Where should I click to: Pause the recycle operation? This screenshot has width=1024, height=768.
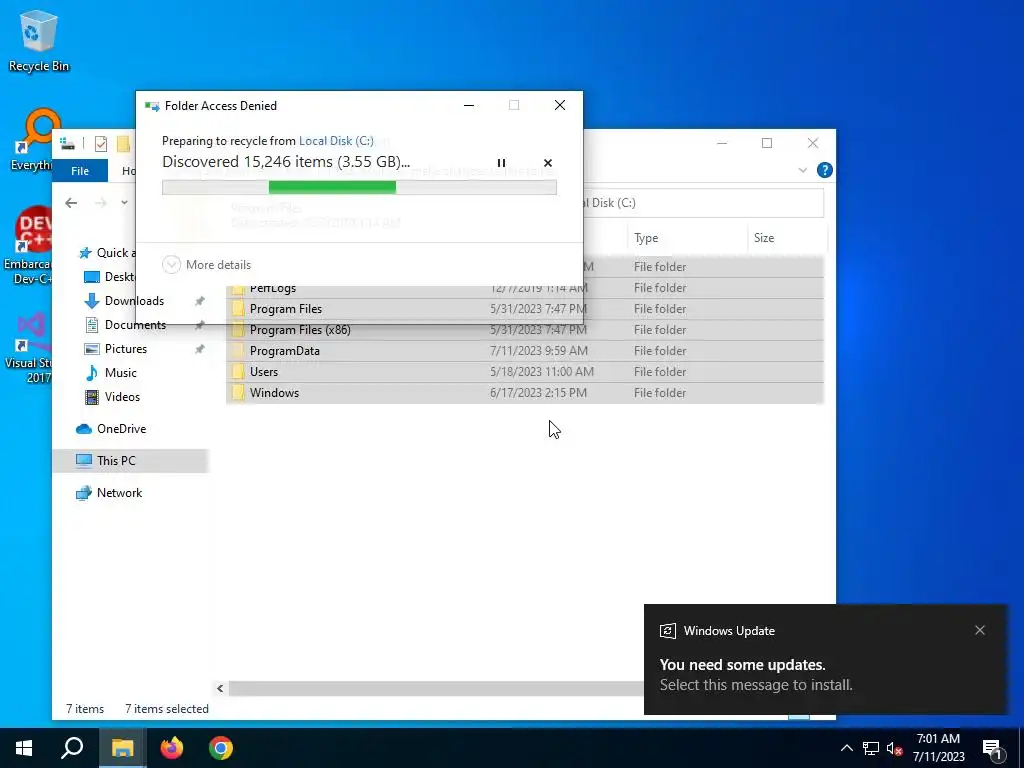[x=501, y=163]
